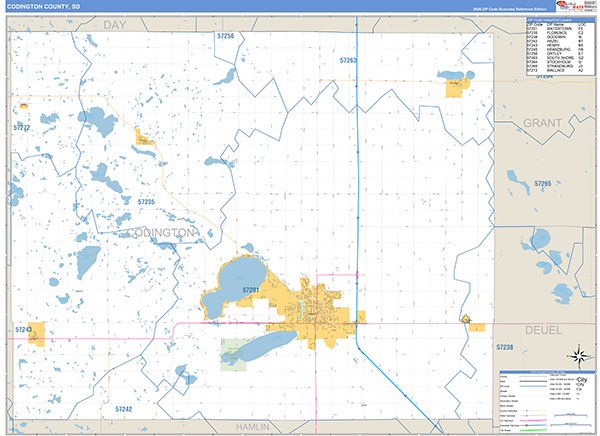Click the DEUEL county label
Screen dimensions: 600x436
546,328
